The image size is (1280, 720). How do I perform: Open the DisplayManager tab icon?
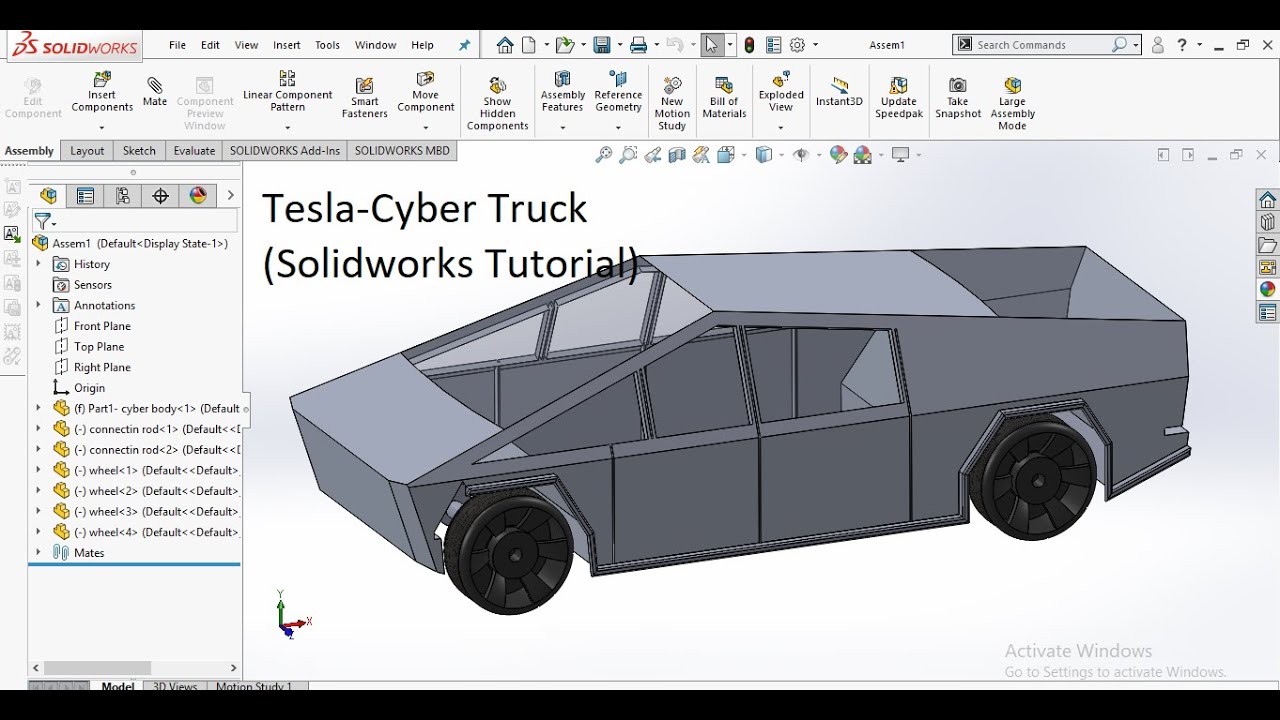[x=198, y=196]
